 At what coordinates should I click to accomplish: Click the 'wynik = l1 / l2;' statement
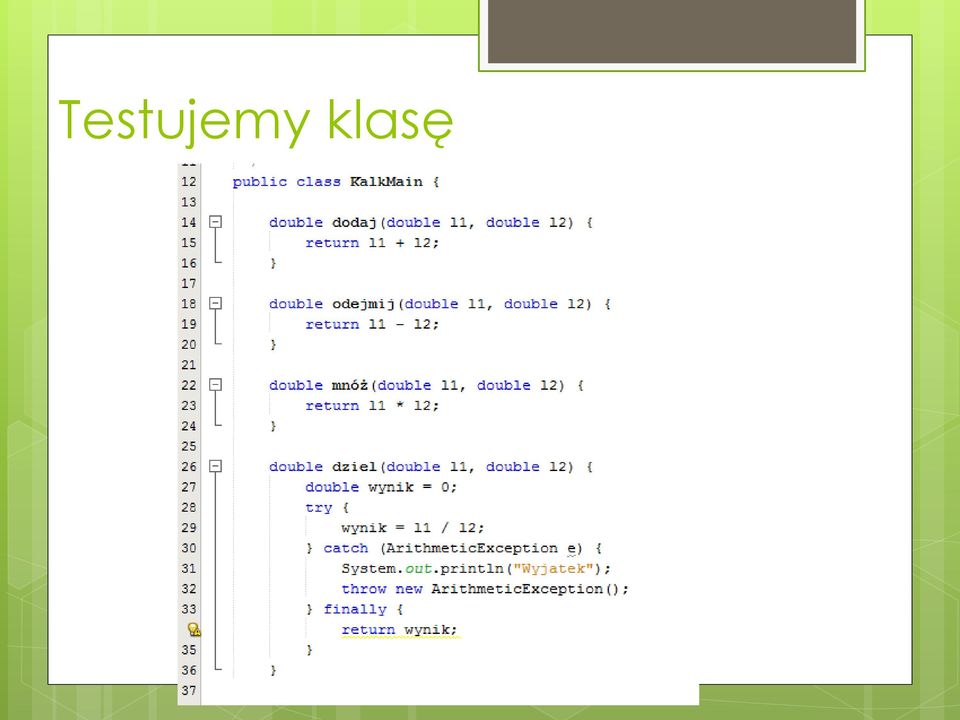[x=413, y=528]
